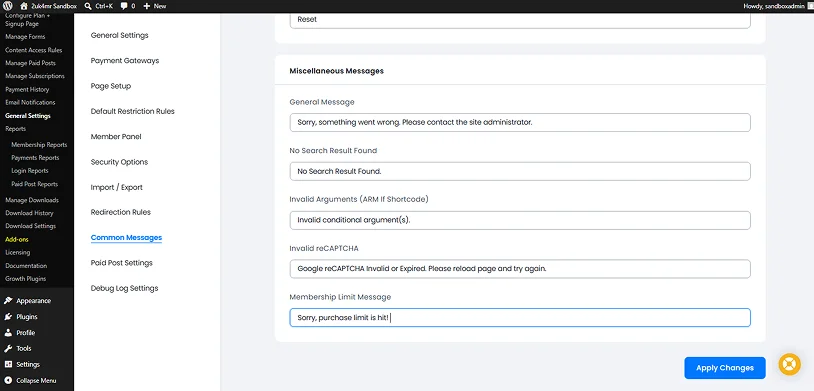Select Common Messages tab
This screenshot has width=814, height=391.
tap(126, 238)
